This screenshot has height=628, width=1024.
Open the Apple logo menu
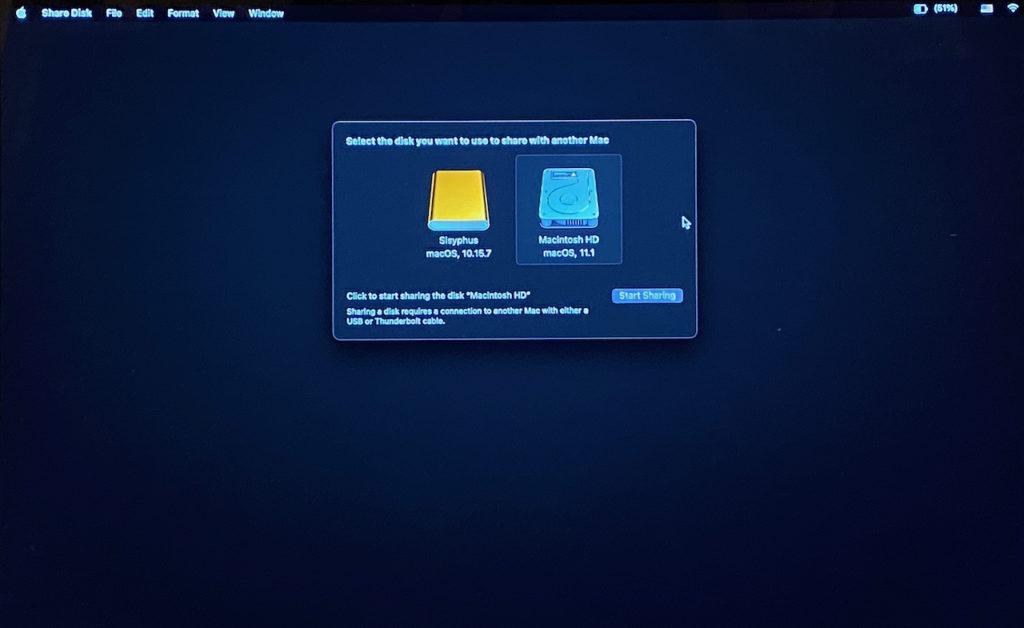point(21,13)
